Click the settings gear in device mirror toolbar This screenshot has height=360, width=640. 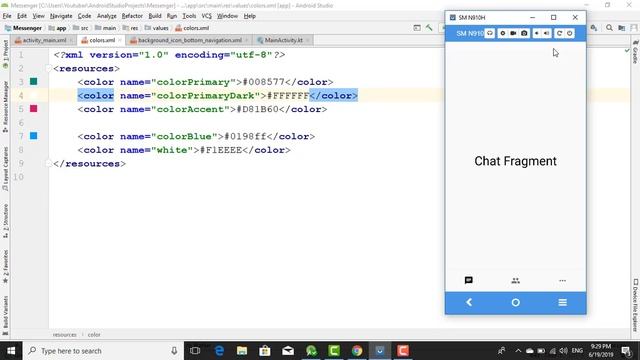tap(502, 33)
